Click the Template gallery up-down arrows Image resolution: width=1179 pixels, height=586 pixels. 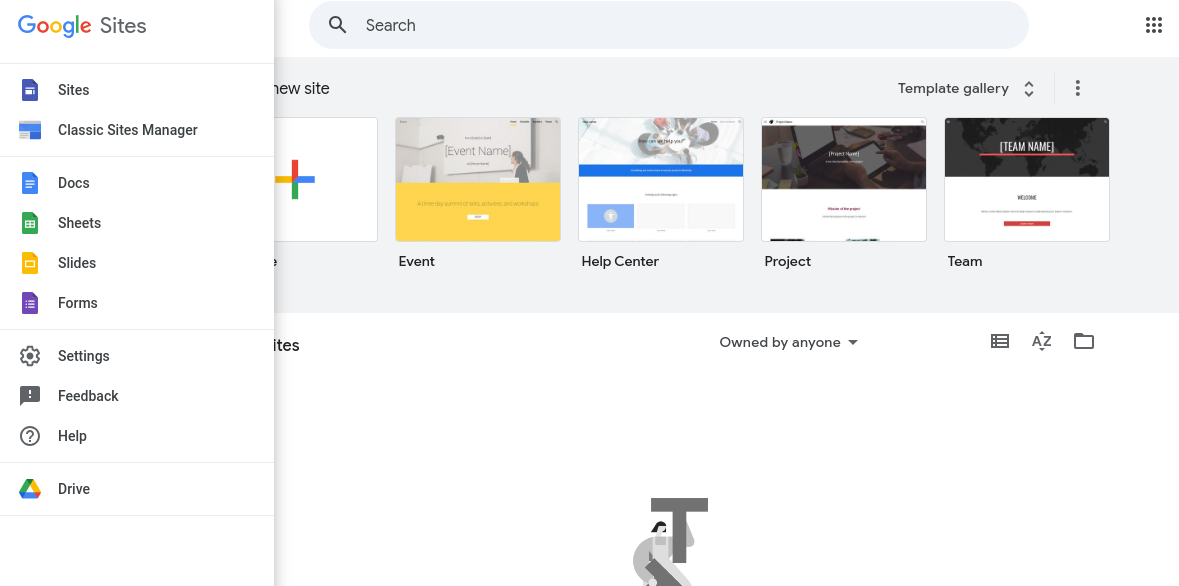click(x=1029, y=89)
